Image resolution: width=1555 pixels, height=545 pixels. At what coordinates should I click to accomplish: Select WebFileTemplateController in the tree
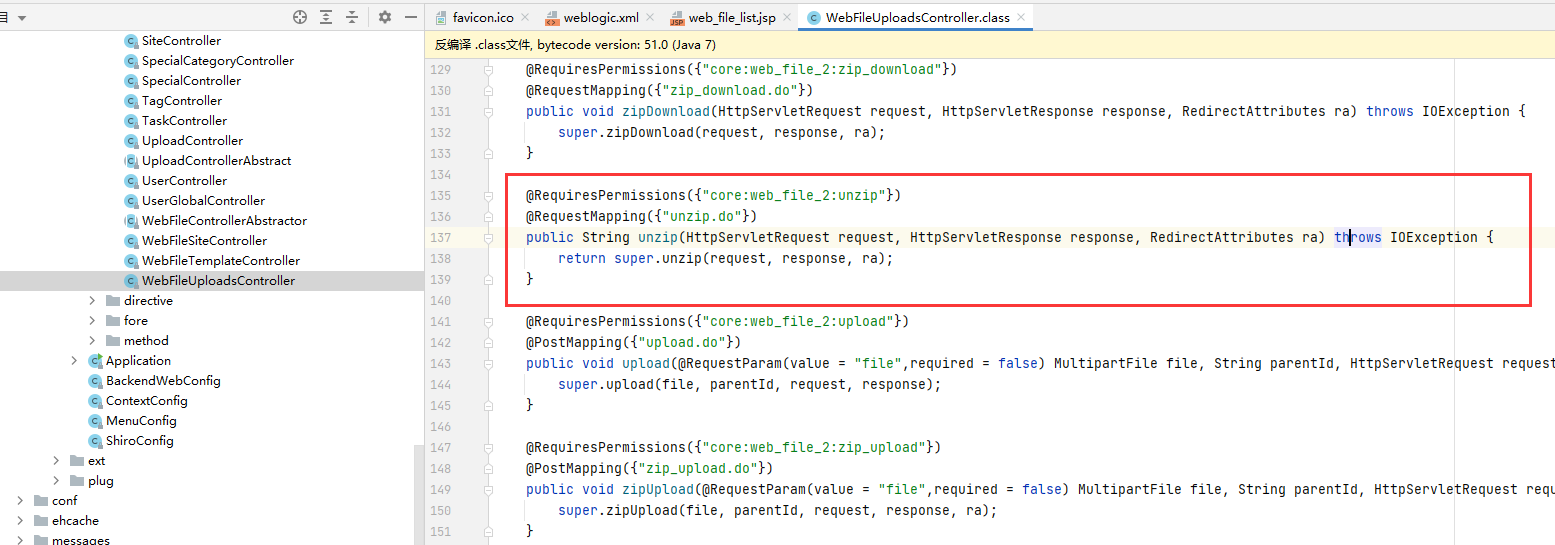pyautogui.click(x=221, y=261)
